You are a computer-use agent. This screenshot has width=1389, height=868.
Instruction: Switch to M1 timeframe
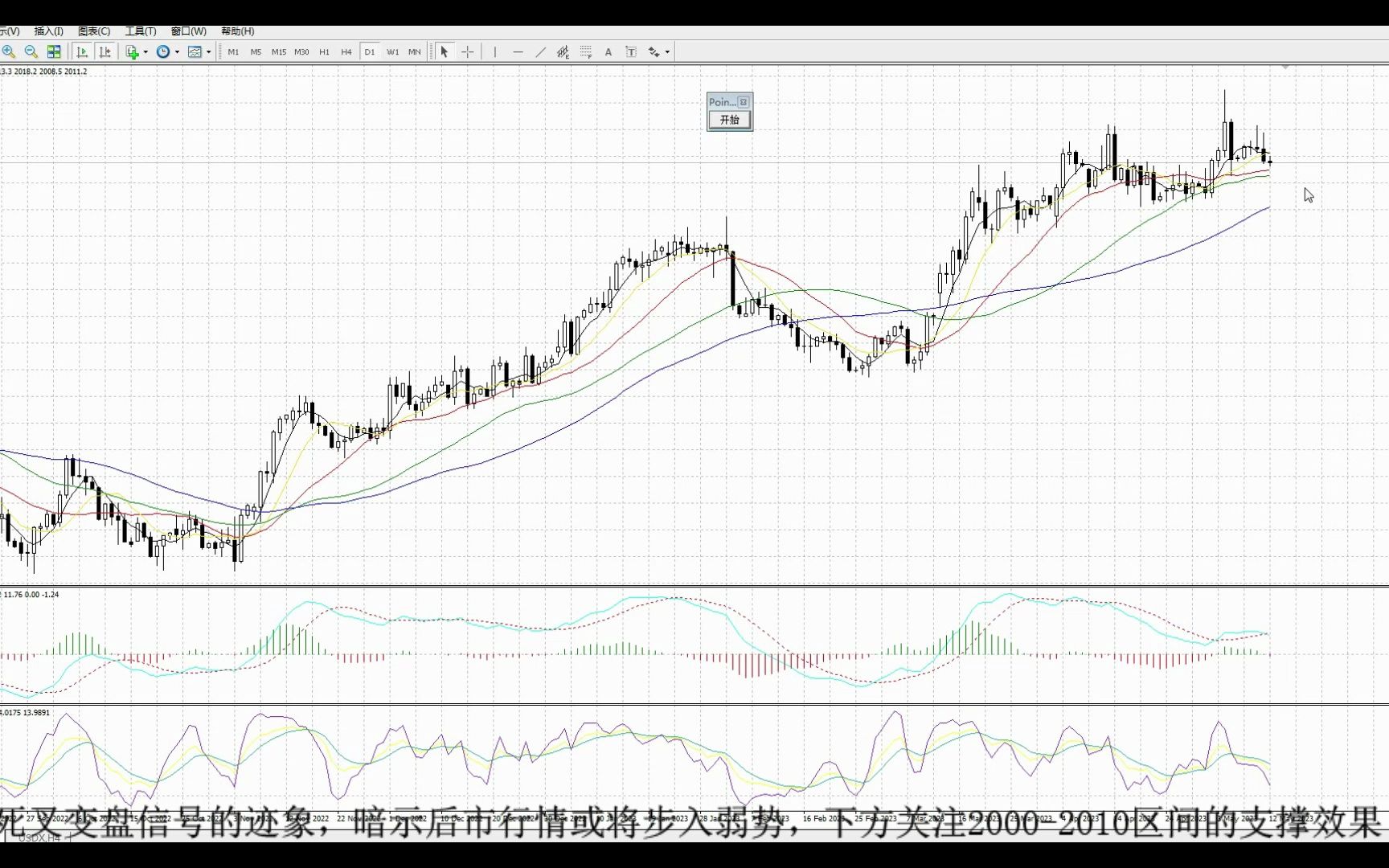coord(233,51)
